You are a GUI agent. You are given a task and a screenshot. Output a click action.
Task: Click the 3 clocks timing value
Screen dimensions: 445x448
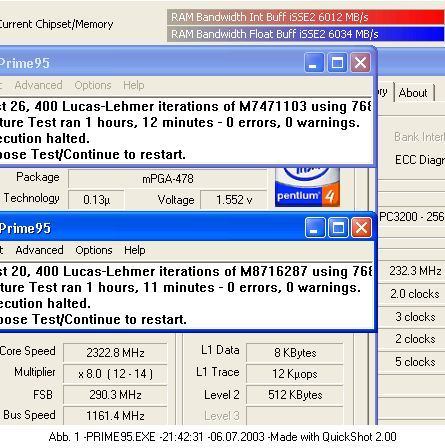[x=414, y=317]
